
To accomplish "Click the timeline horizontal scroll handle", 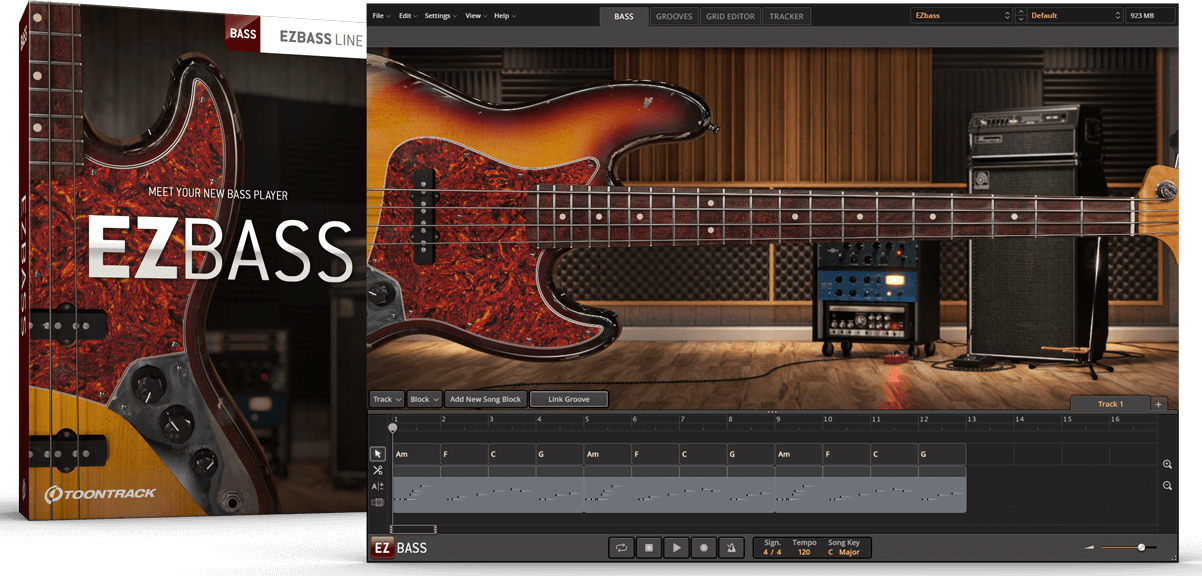I will pyautogui.click(x=413, y=529).
